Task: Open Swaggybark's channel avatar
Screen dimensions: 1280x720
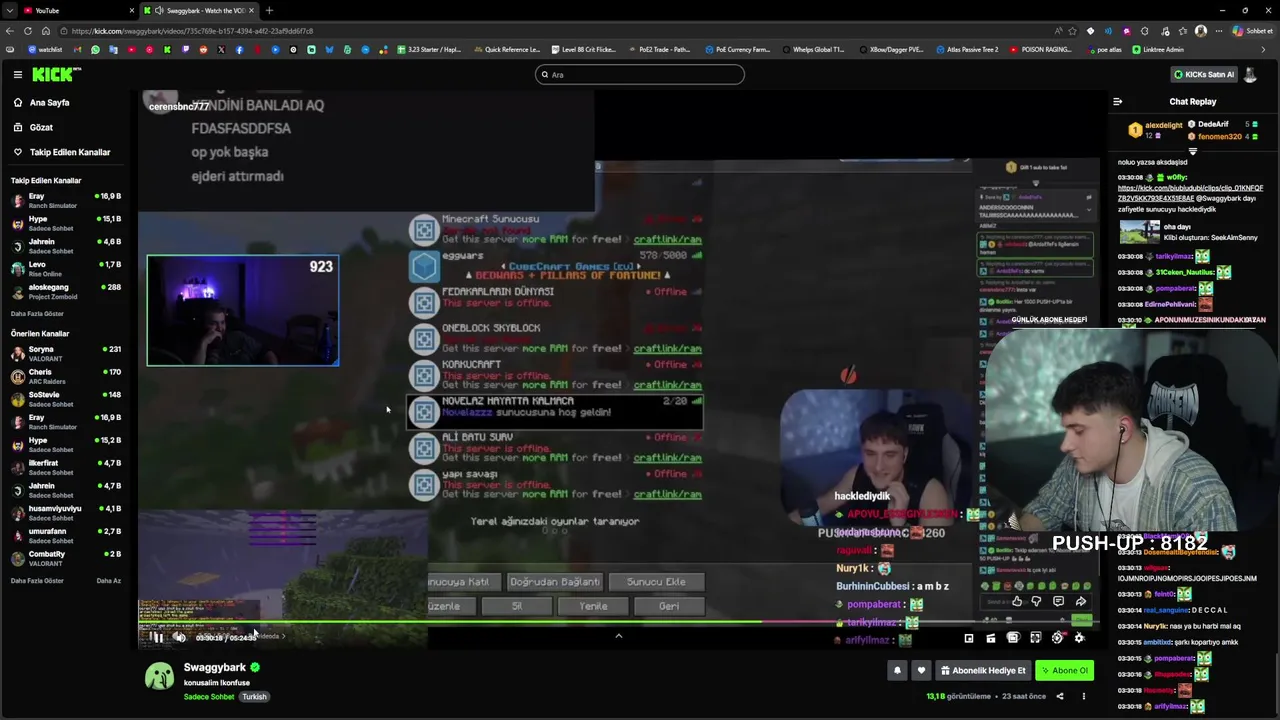Action: pos(159,677)
